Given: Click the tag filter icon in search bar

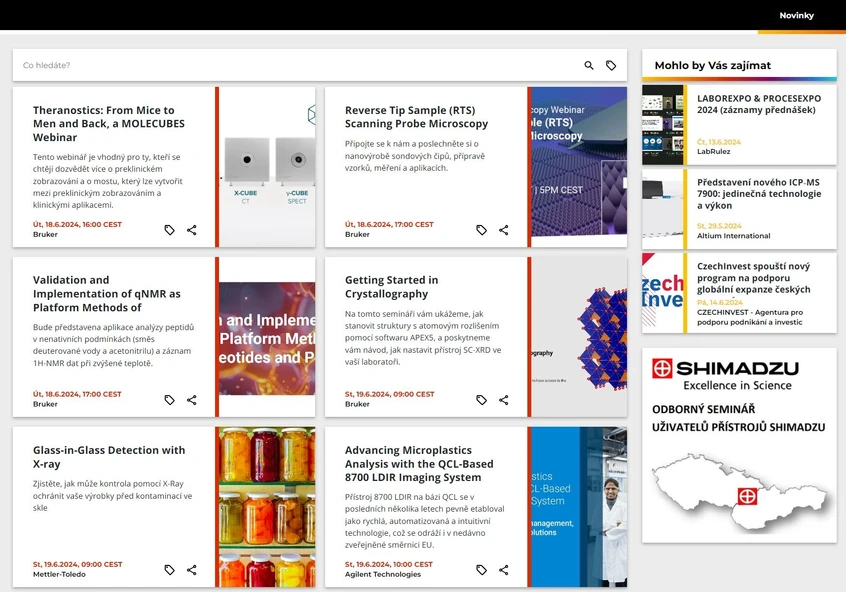Looking at the screenshot, I should 611,65.
